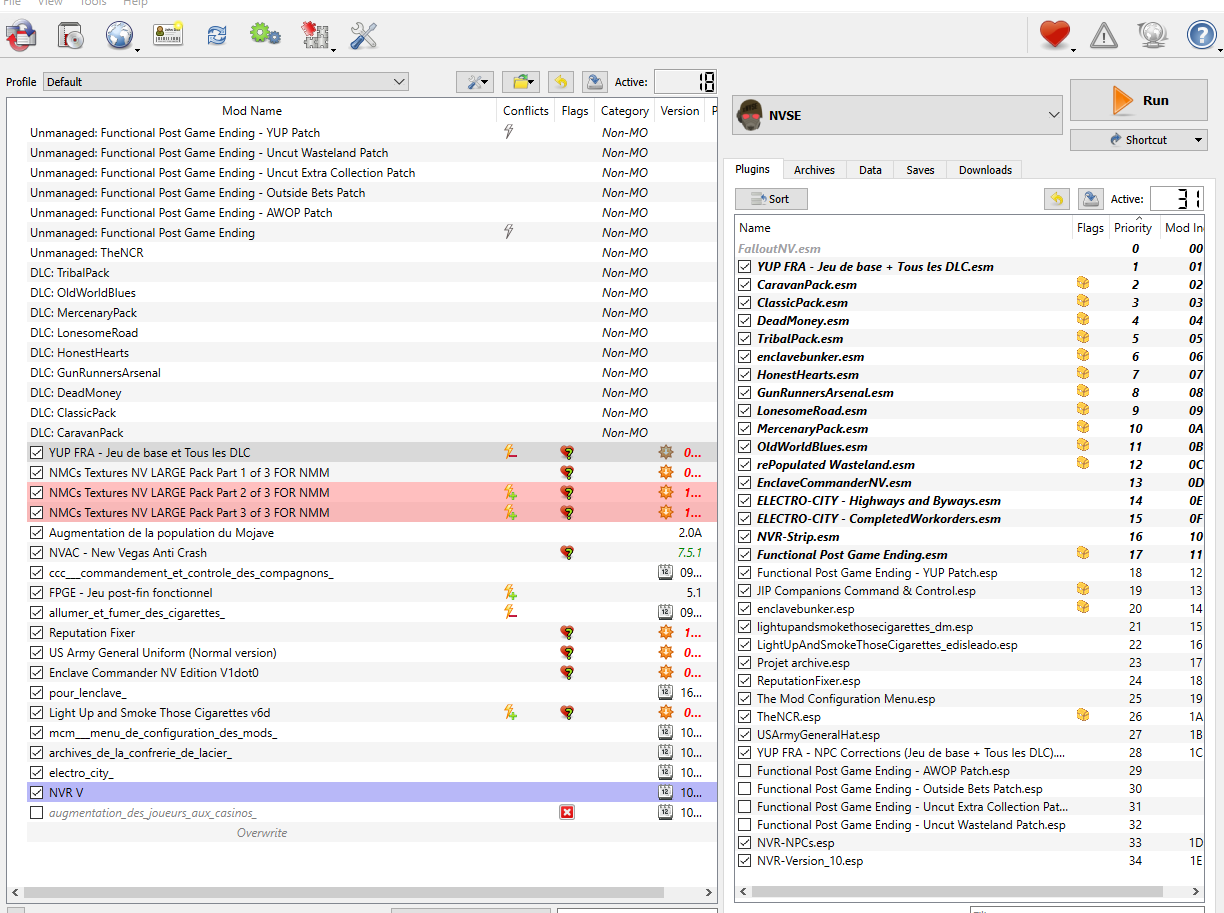Select the Overwrite row in mod list
This screenshot has height=913, width=1224.
(262, 832)
